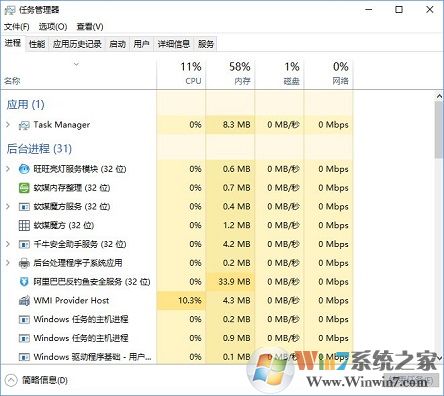Image resolution: width=444 pixels, height=396 pixels.
Task: Switch to the 应用历史记录 tab
Action: [77, 44]
